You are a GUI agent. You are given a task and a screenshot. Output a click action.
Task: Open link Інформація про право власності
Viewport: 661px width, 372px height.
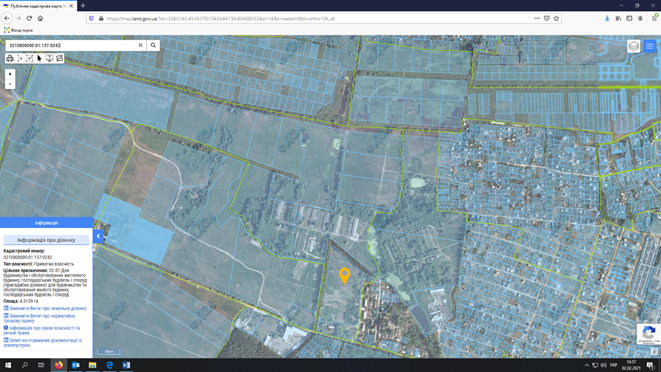pyautogui.click(x=42, y=330)
